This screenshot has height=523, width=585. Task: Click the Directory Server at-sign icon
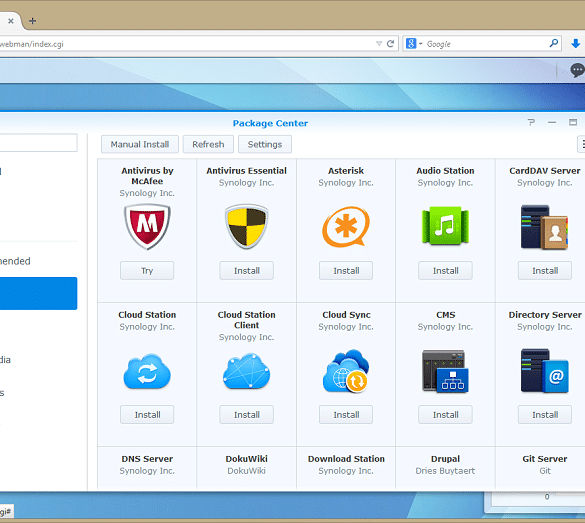tap(544, 371)
